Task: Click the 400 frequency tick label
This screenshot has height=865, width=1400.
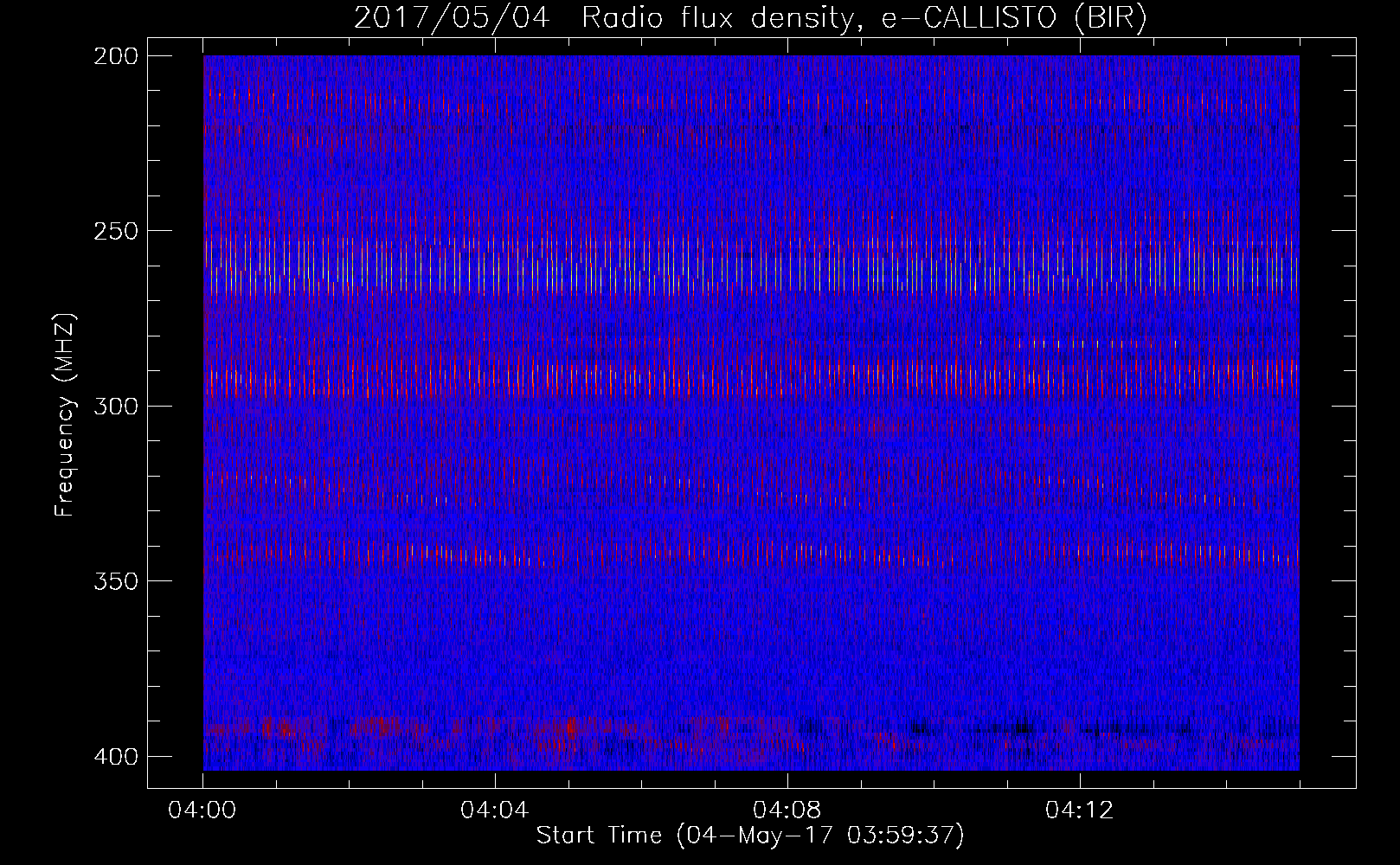Action: click(x=115, y=756)
